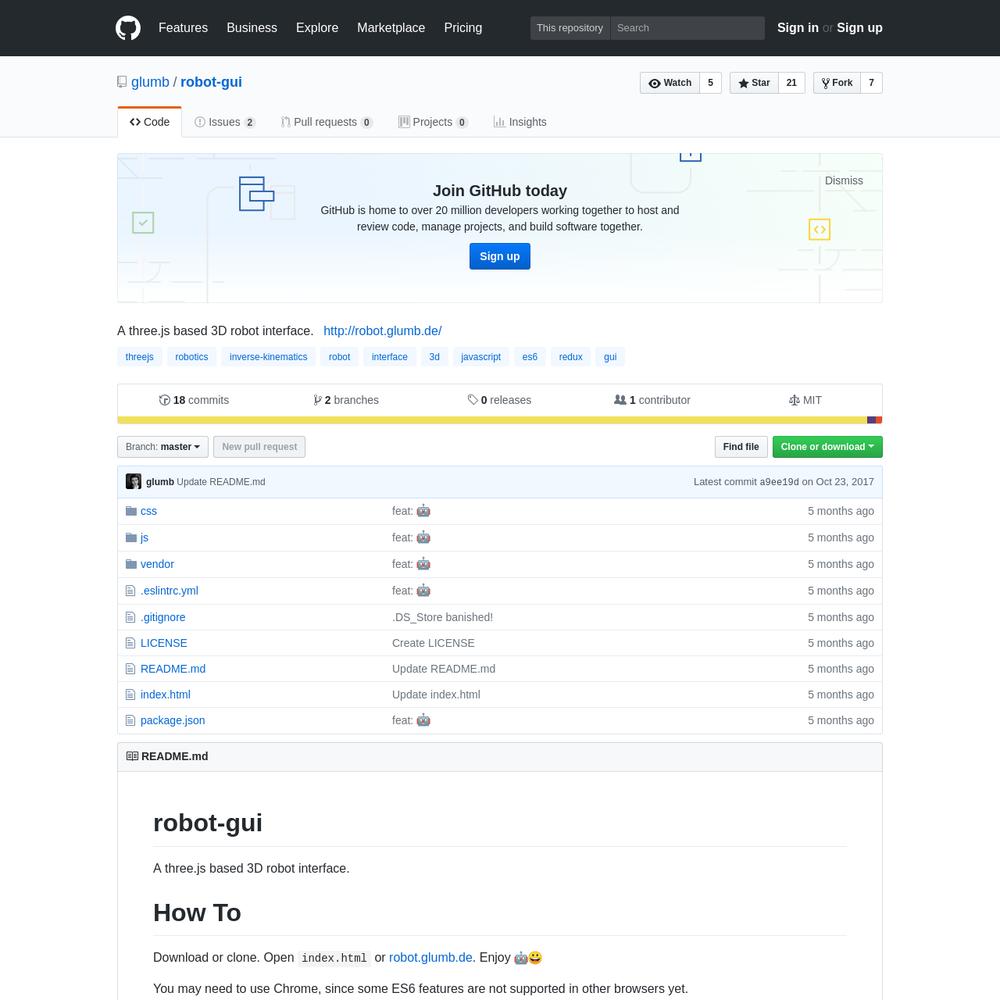The image size is (1000, 1000).
Task: Open the 'Update index.html' commit message
Action: tap(436, 695)
